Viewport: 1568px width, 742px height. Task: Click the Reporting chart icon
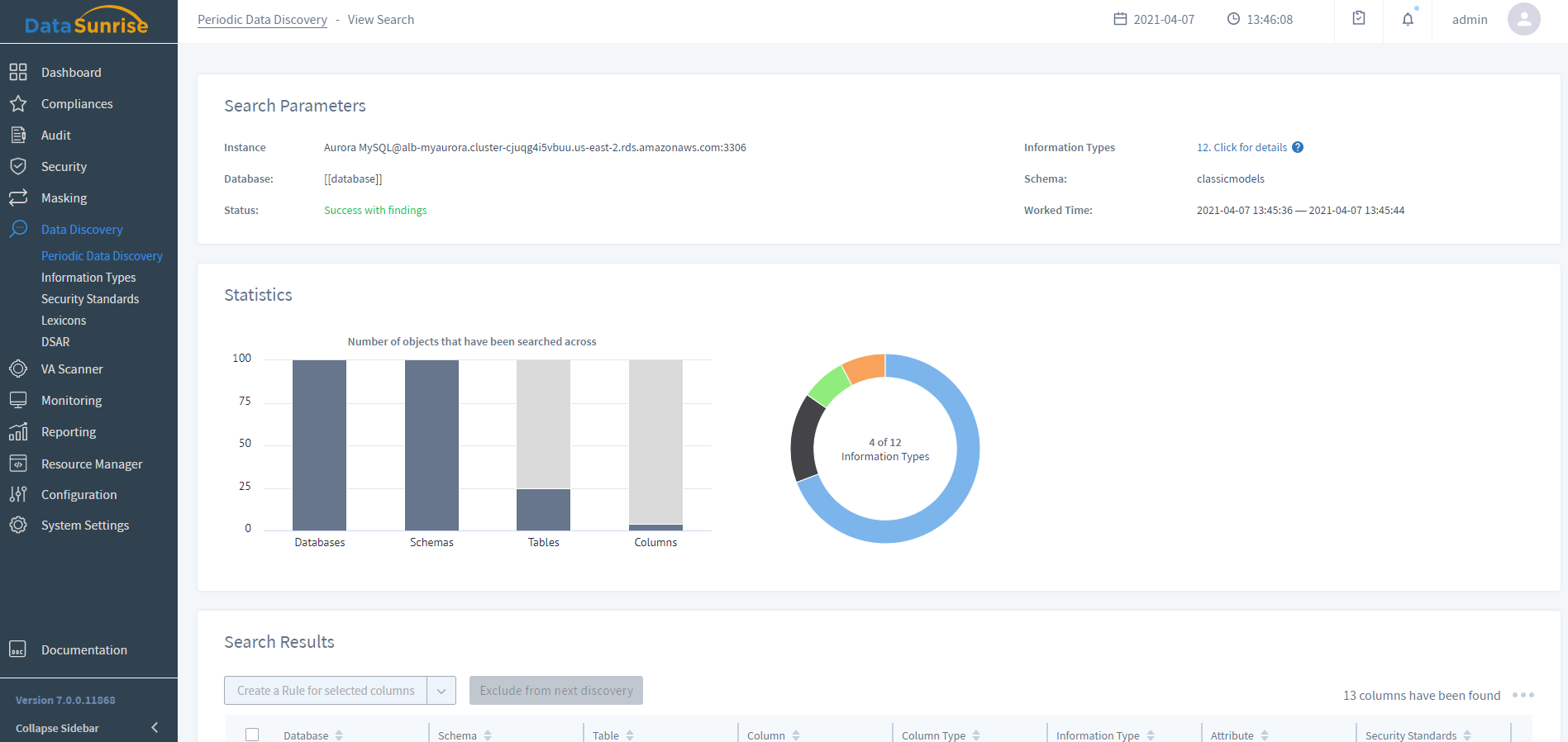click(18, 431)
